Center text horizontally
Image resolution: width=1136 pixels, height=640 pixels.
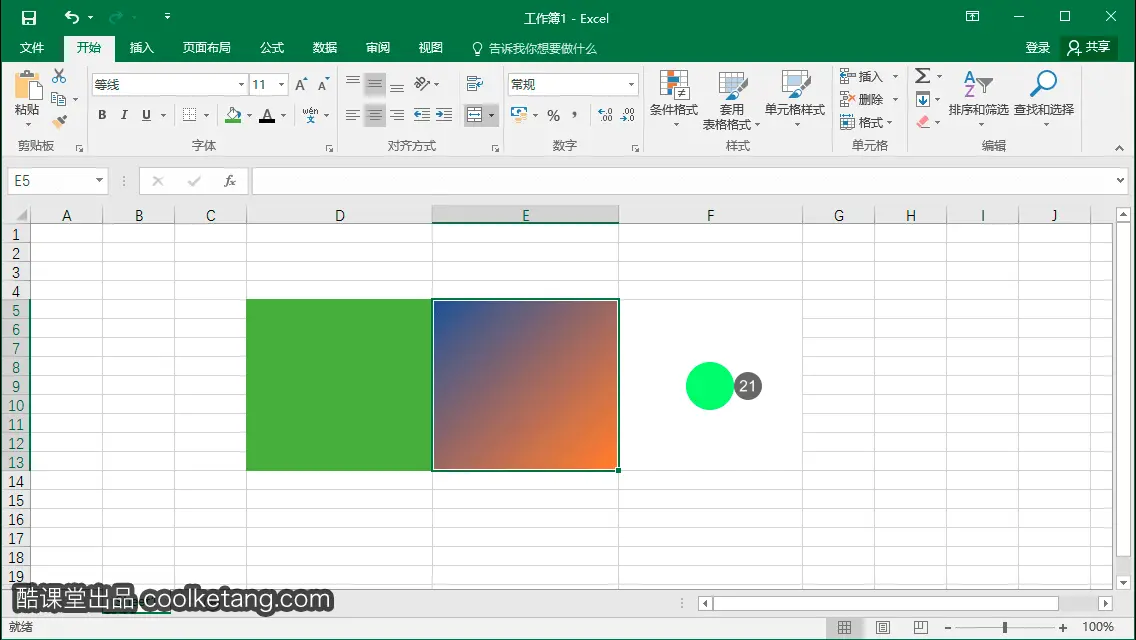click(x=375, y=115)
